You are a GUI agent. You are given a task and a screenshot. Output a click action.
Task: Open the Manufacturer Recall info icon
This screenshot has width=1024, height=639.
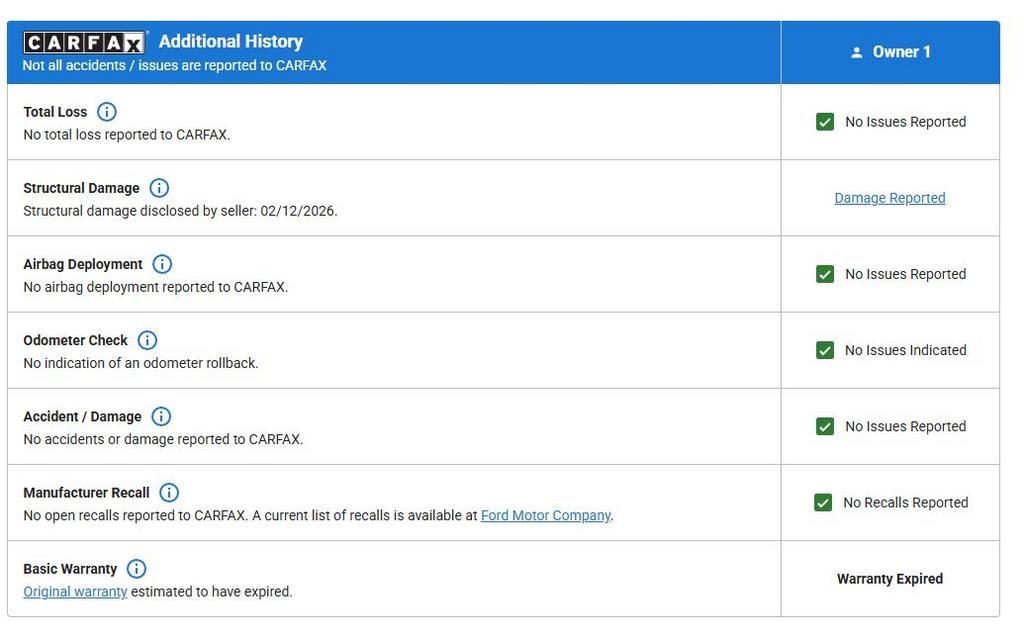pos(169,492)
